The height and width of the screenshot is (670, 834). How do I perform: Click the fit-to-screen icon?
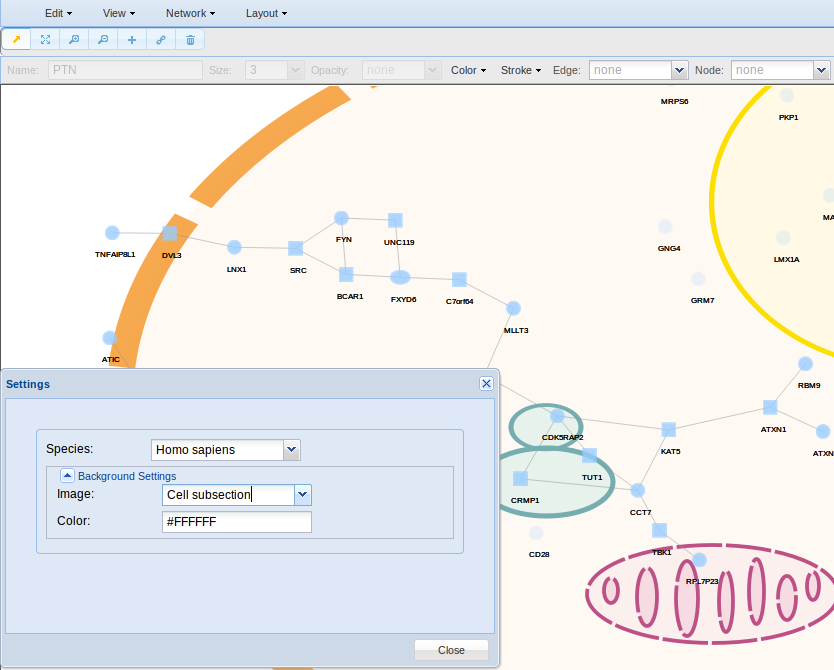(x=45, y=40)
